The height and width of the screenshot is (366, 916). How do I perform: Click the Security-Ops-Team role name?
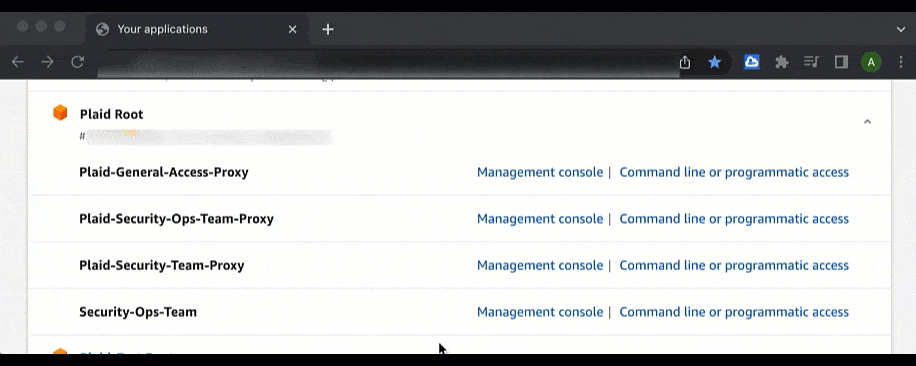(138, 312)
